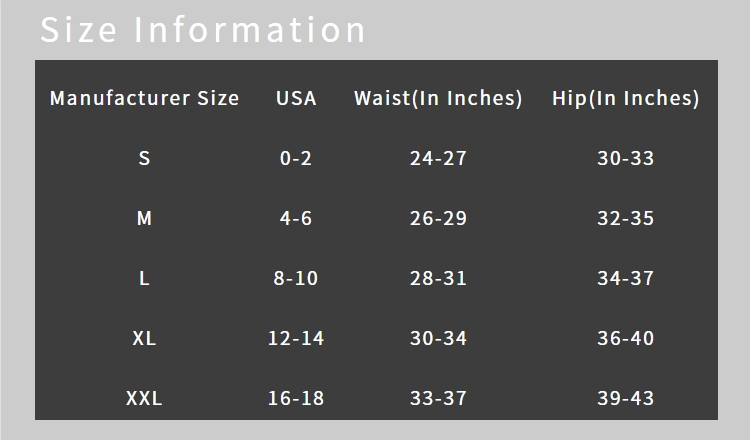Screen dimensions: 750x440
Task: Select the Manufacturer Size column header
Action: click(144, 98)
